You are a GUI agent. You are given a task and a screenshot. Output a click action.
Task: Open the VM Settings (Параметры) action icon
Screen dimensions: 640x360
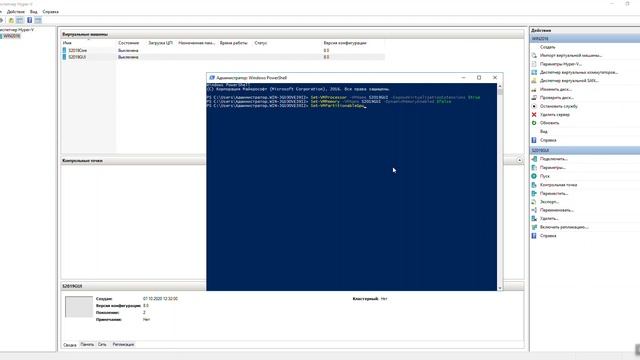pyautogui.click(x=534, y=167)
